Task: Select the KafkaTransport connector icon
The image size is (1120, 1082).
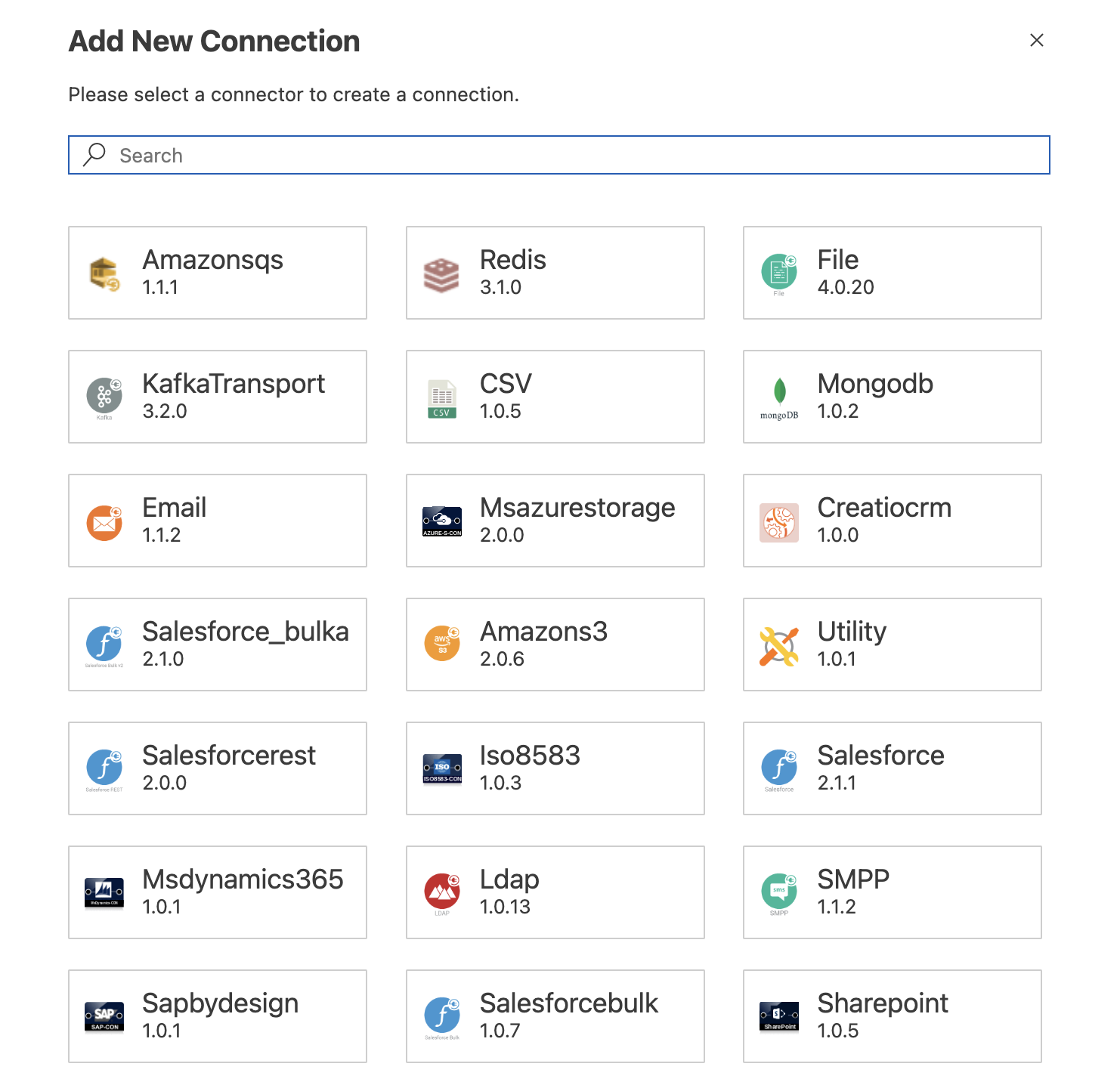Action: click(x=104, y=396)
